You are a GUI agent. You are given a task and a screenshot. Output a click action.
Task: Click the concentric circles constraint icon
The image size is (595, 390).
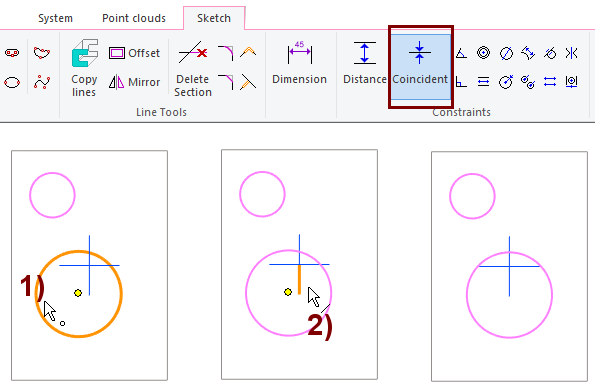[483, 53]
